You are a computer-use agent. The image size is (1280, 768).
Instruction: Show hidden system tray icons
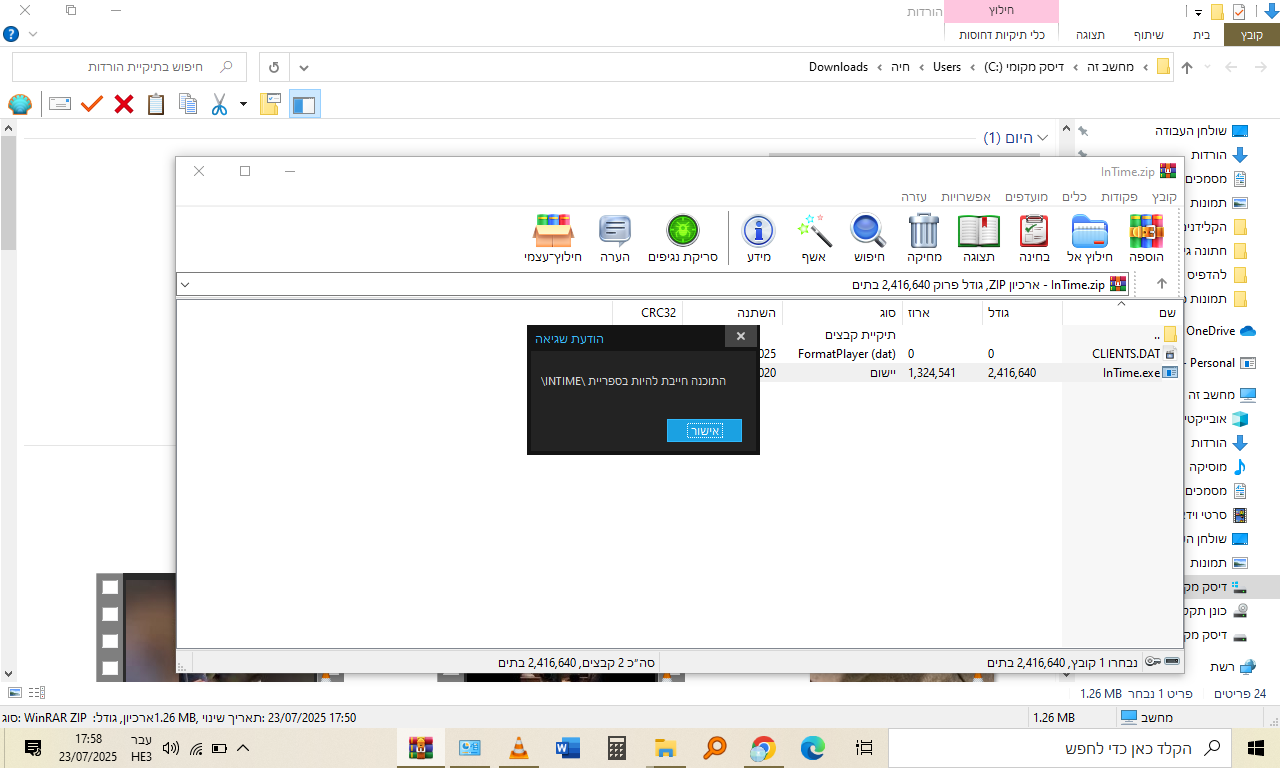click(x=242, y=748)
